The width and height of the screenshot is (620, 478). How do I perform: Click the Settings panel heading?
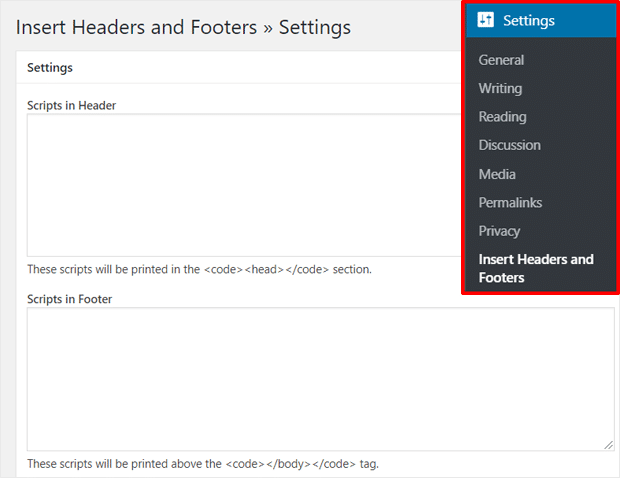pos(50,68)
